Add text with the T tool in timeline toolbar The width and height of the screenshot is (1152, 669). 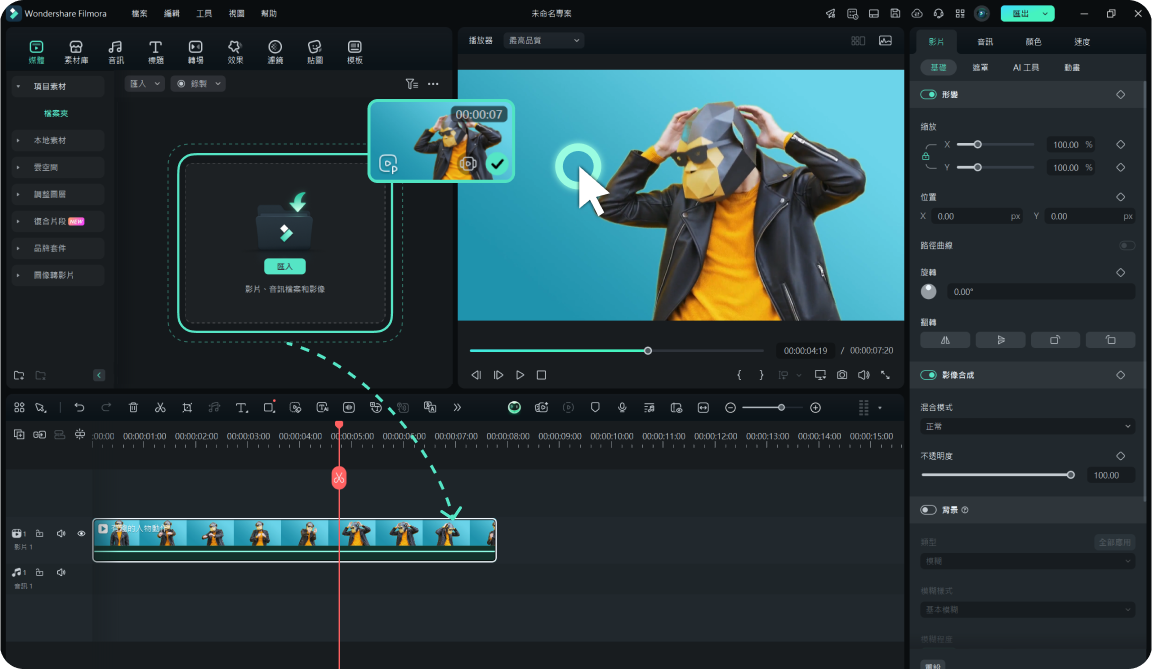point(241,408)
